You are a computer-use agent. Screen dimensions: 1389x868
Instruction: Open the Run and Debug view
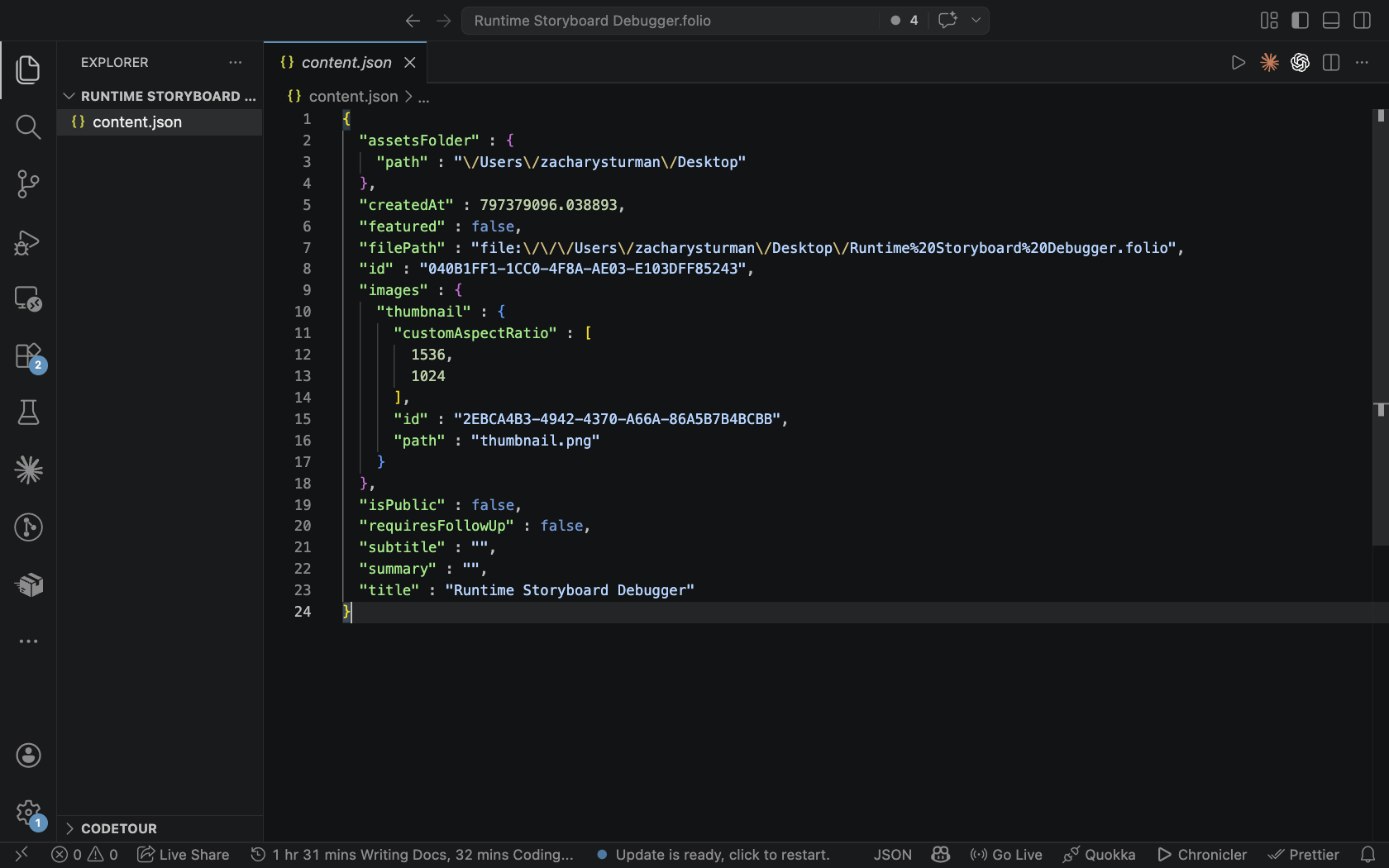click(x=28, y=241)
